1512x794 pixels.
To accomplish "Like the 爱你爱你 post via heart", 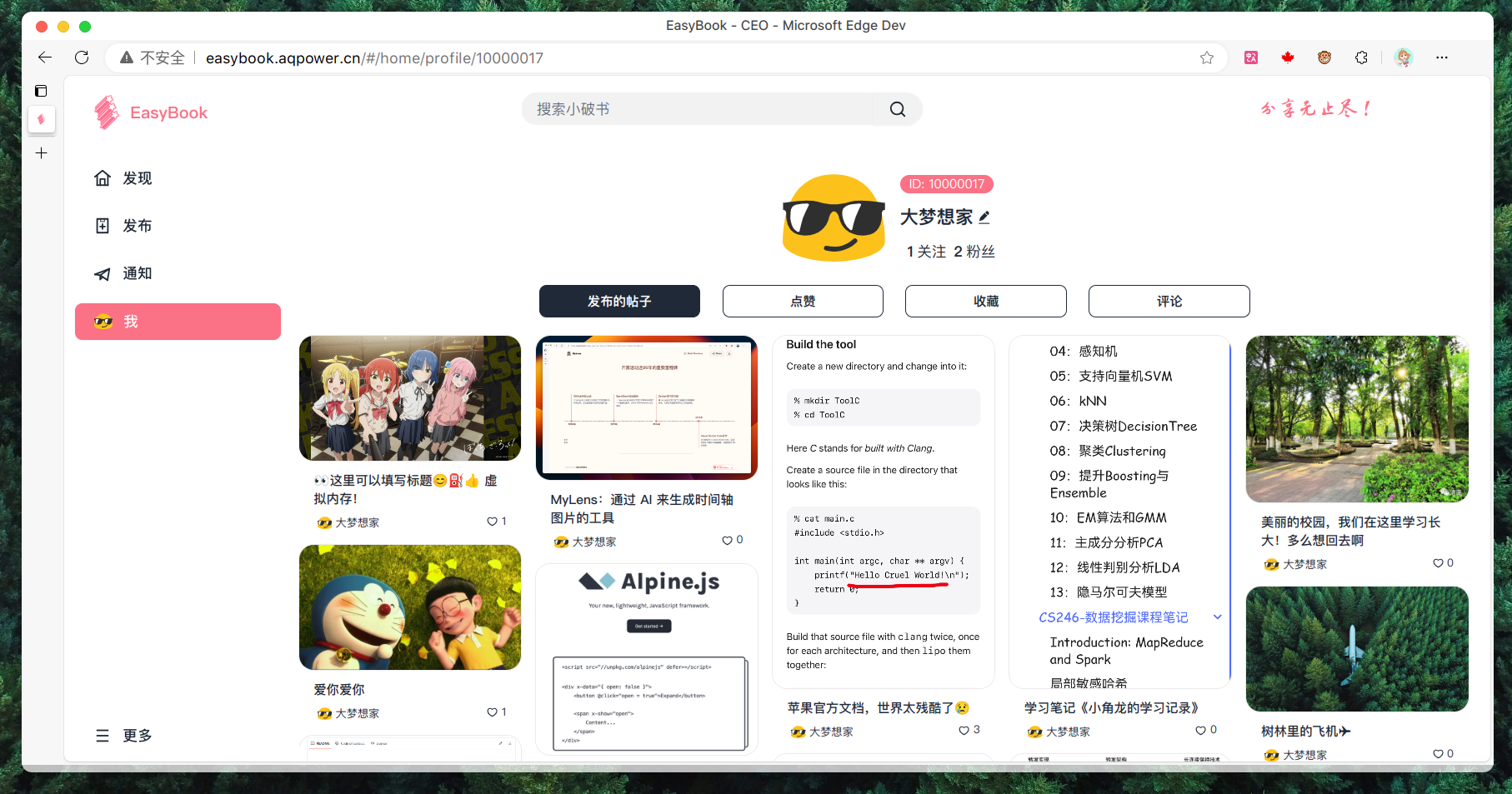I will 492,712.
